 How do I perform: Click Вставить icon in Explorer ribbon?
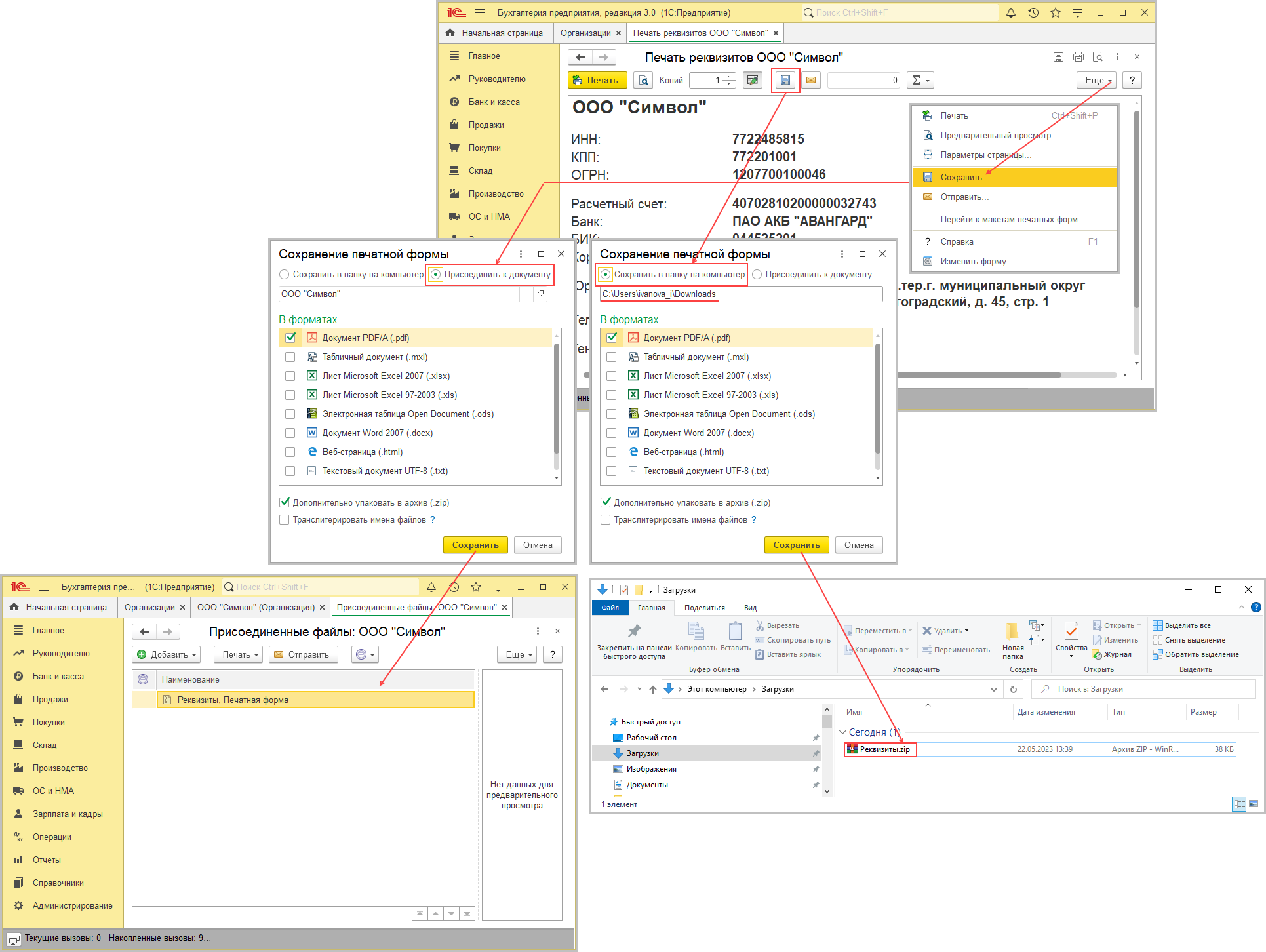736,631
